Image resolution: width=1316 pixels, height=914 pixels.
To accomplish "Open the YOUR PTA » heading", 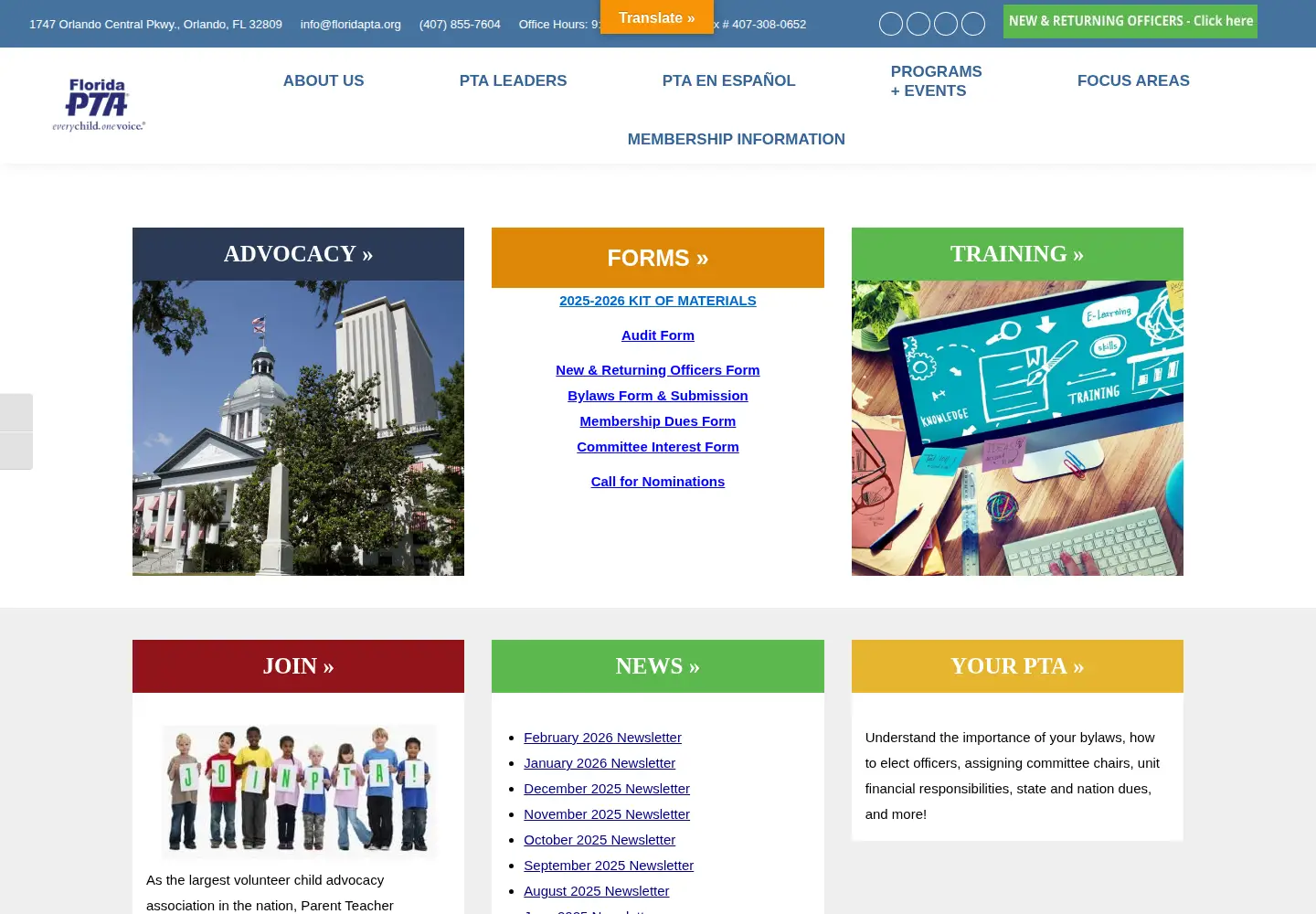I will (x=1017, y=666).
